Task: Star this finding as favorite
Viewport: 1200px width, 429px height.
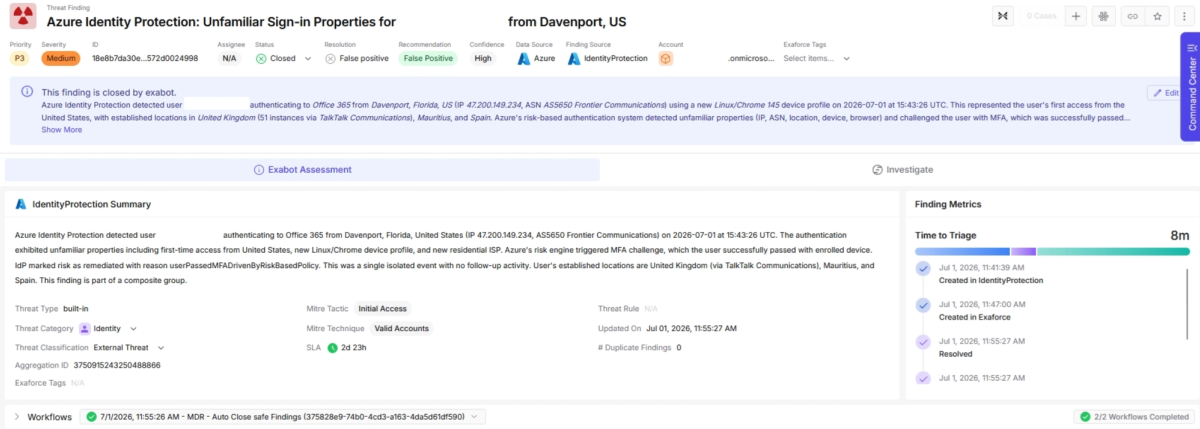Action: tap(1158, 16)
